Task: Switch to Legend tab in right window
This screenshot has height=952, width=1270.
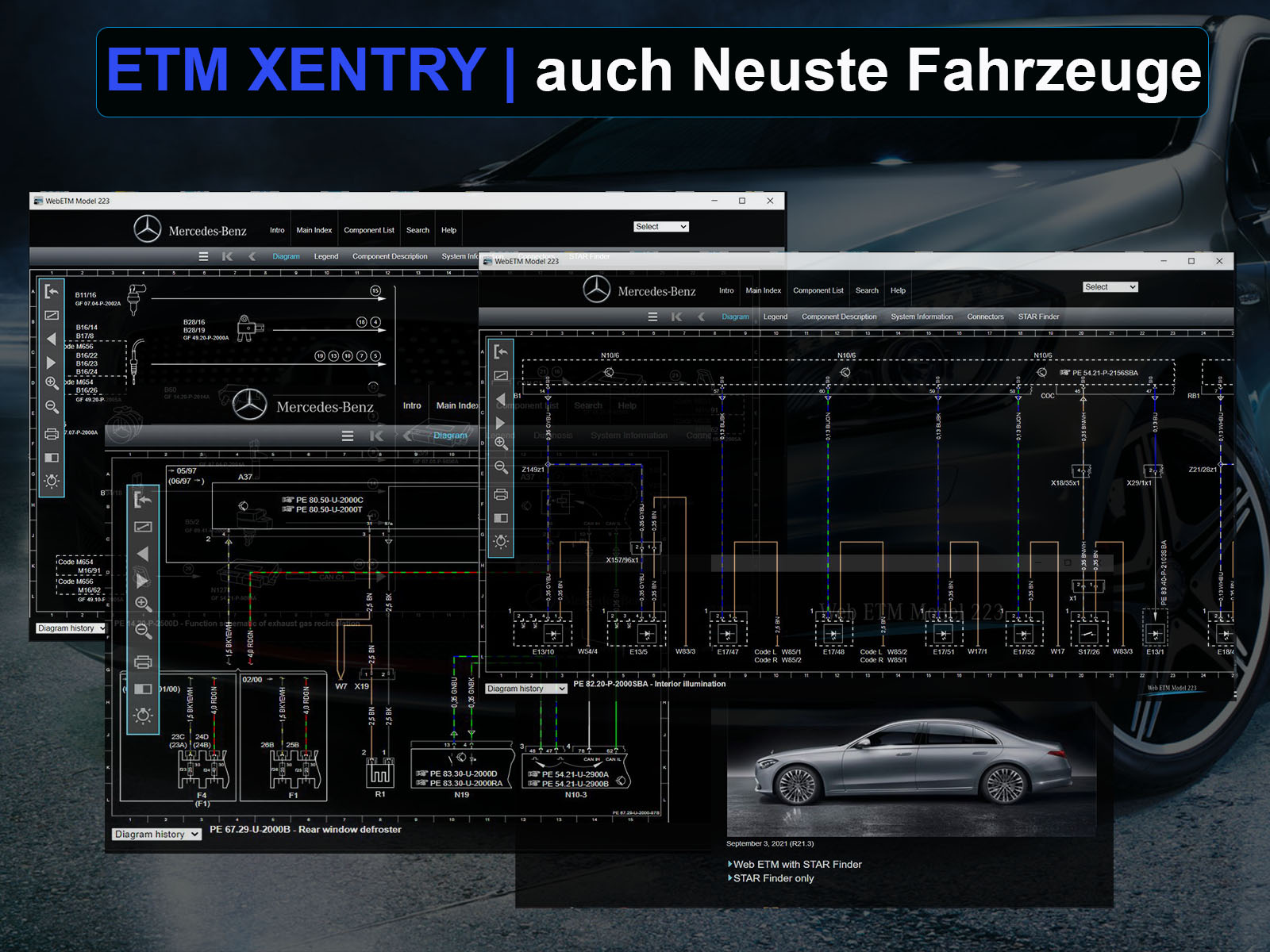Action: (x=775, y=317)
